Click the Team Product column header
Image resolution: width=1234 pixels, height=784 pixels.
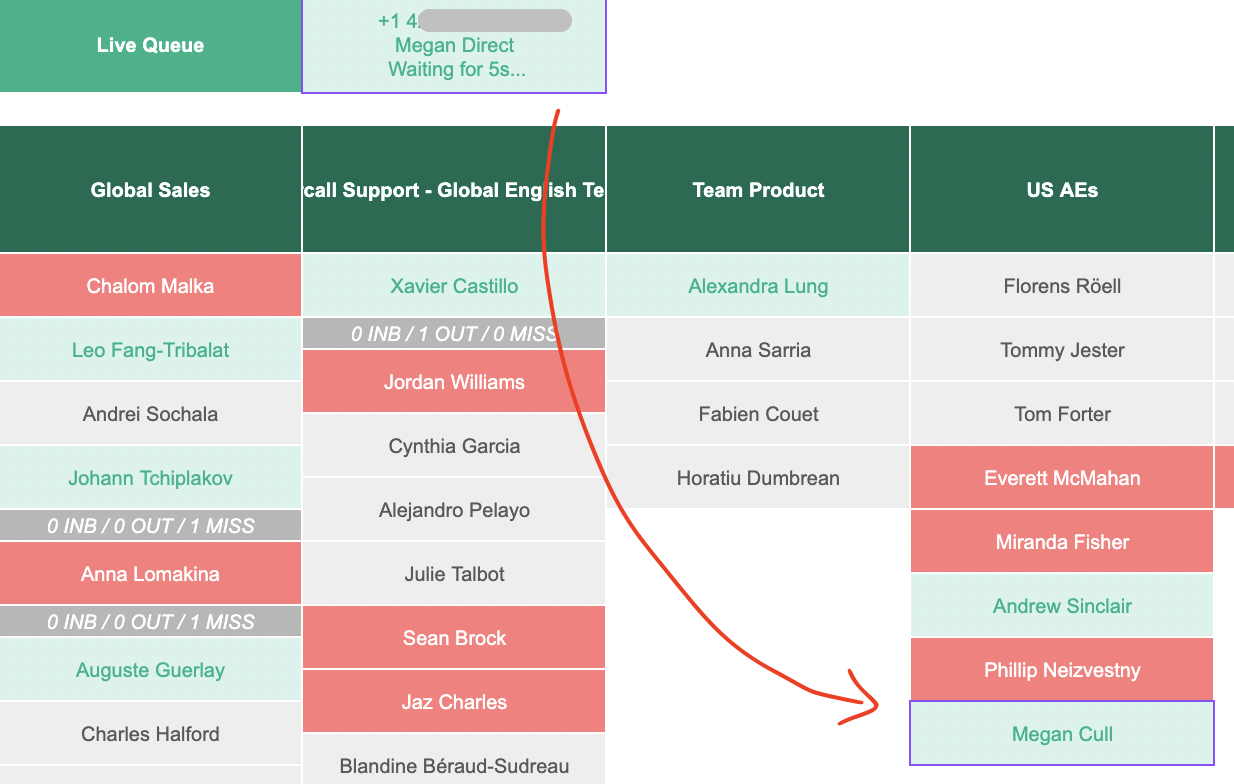pyautogui.click(x=757, y=189)
